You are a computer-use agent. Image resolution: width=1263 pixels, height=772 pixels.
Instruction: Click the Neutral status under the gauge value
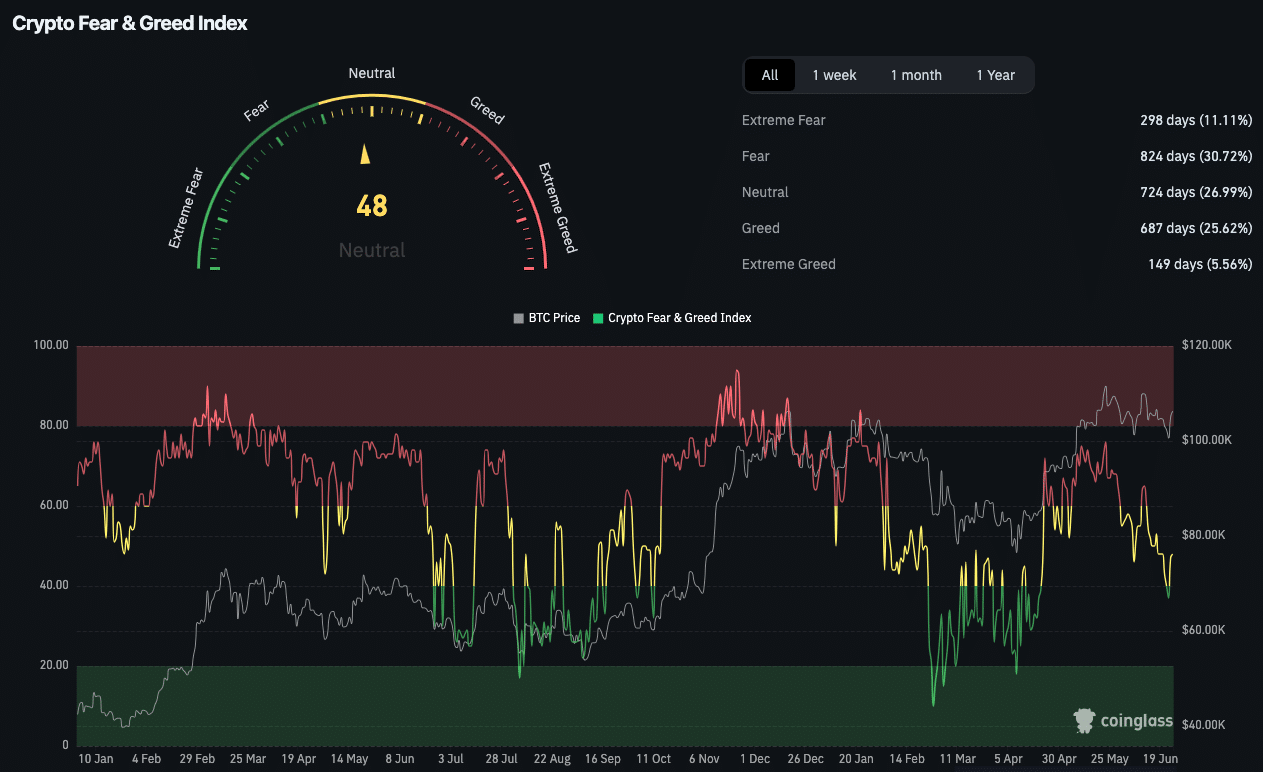tap(372, 250)
